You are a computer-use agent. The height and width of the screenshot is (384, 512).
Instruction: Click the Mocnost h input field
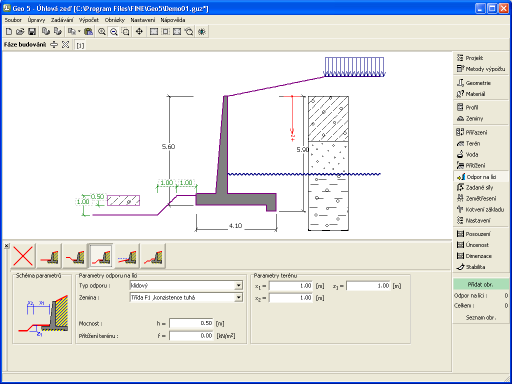[x=191, y=323]
